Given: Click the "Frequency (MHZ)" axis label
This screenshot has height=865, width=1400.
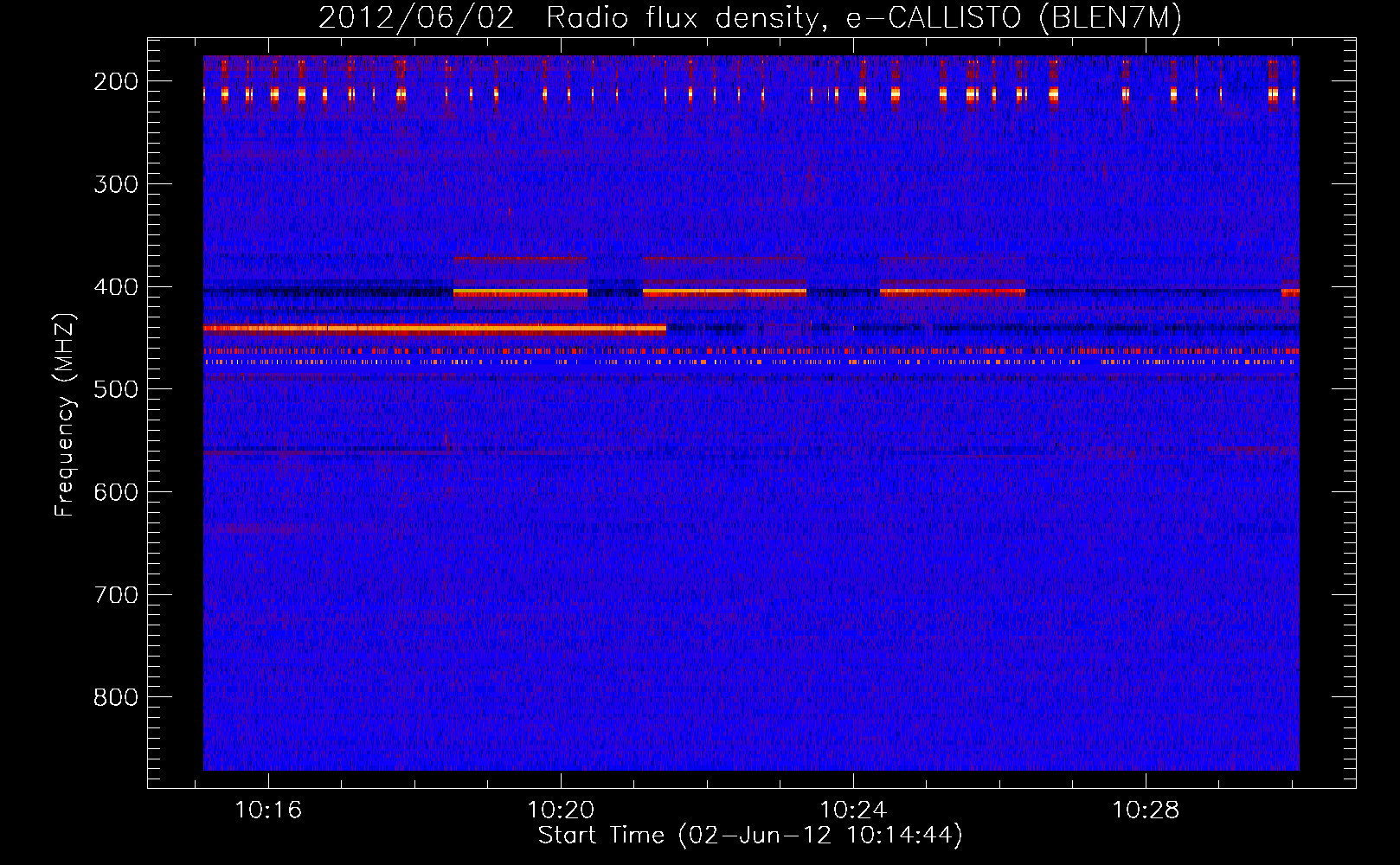Looking at the screenshot, I should pyautogui.click(x=65, y=414).
